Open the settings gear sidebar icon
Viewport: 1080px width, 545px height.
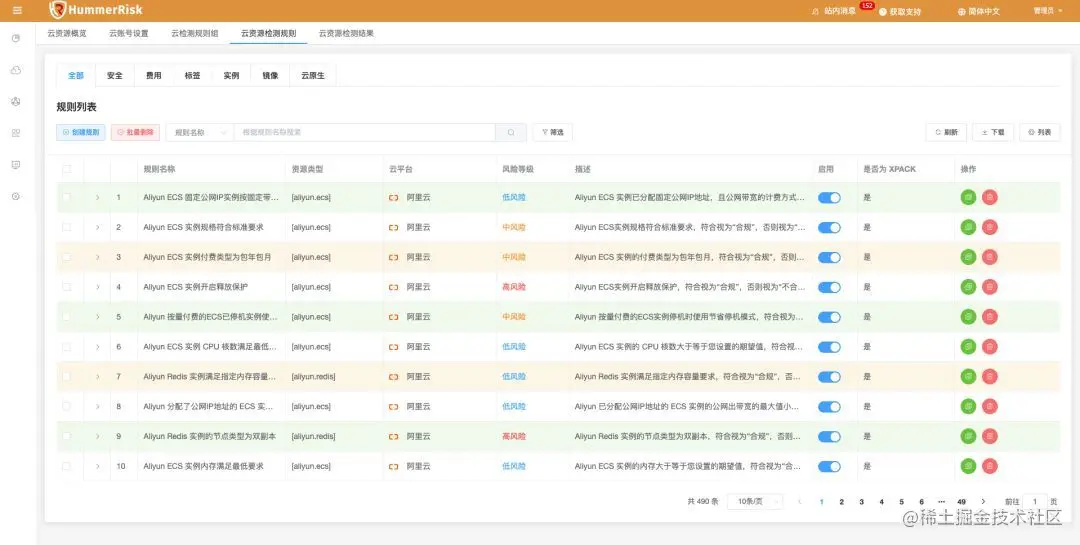click(x=16, y=196)
